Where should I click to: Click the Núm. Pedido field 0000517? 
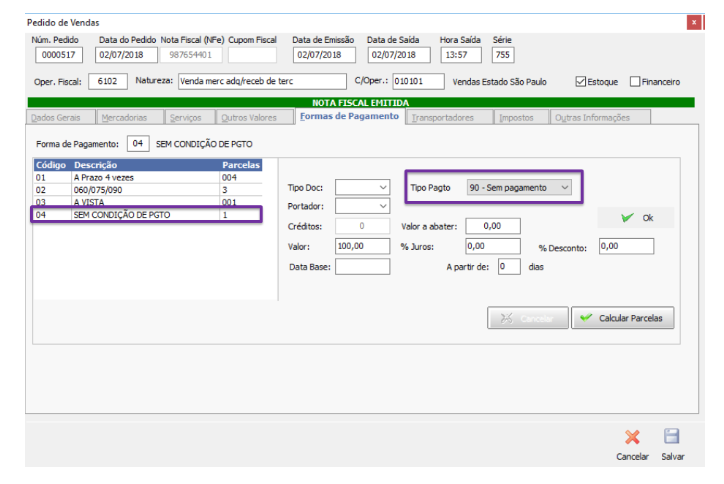click(x=59, y=55)
